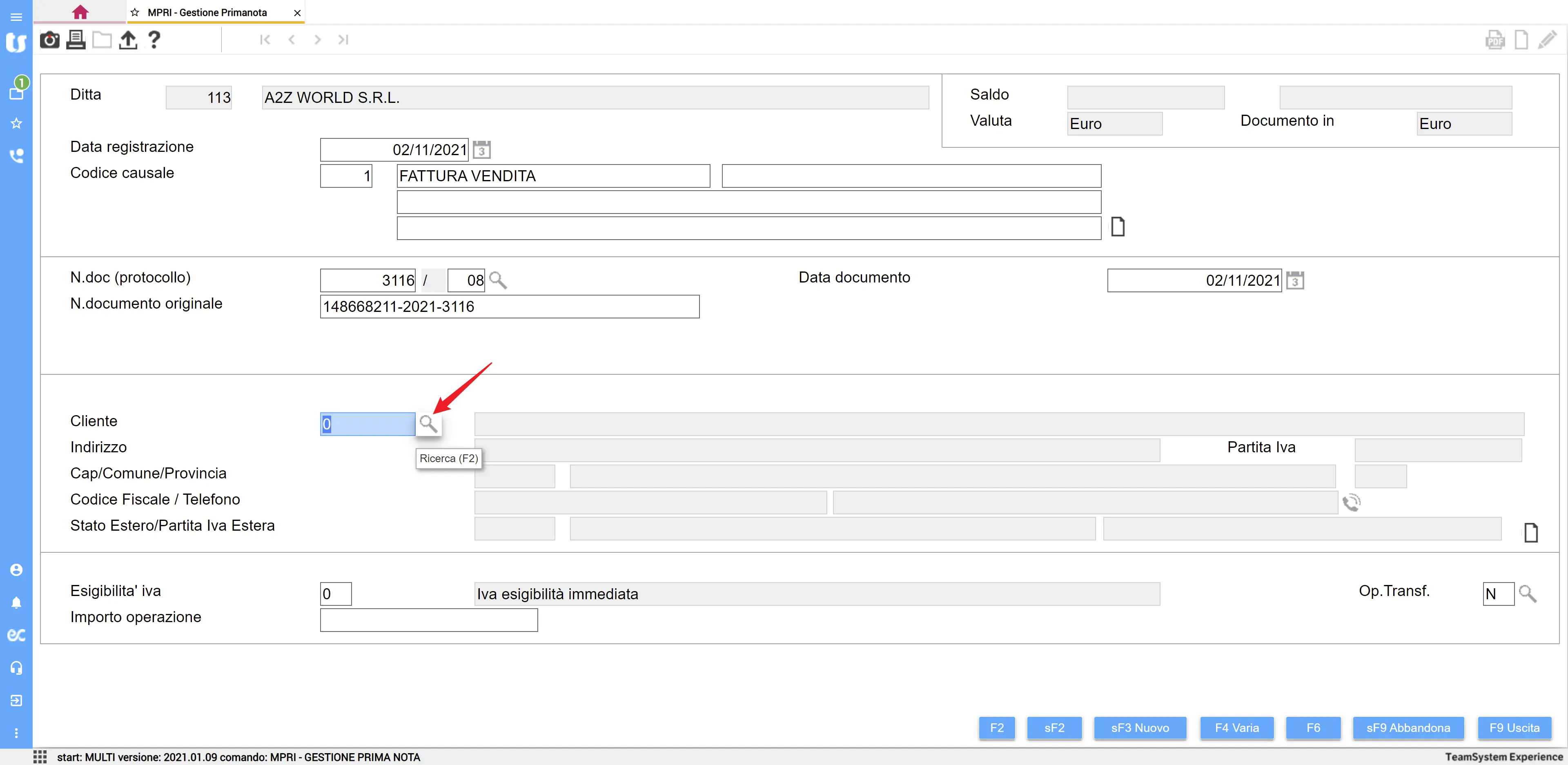Viewport: 1568px width, 765px height.
Task: Click the camera screenshot icon in toolbar
Action: 49,40
